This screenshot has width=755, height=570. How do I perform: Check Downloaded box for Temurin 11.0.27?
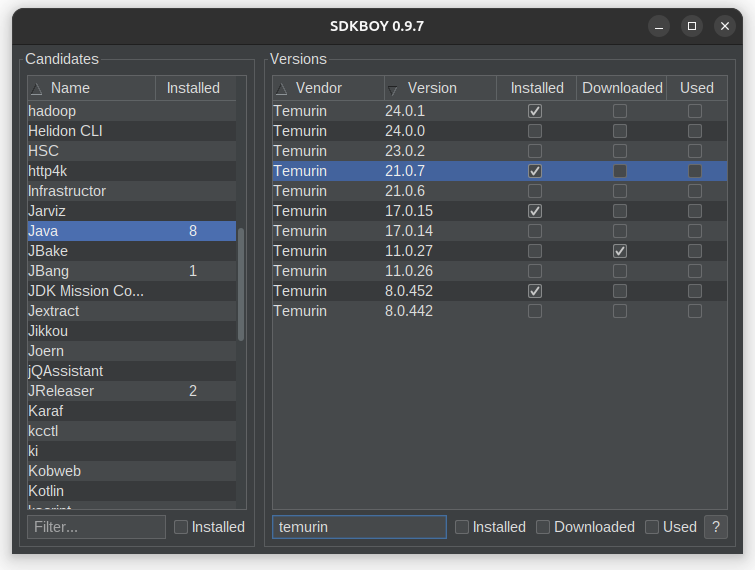[620, 251]
